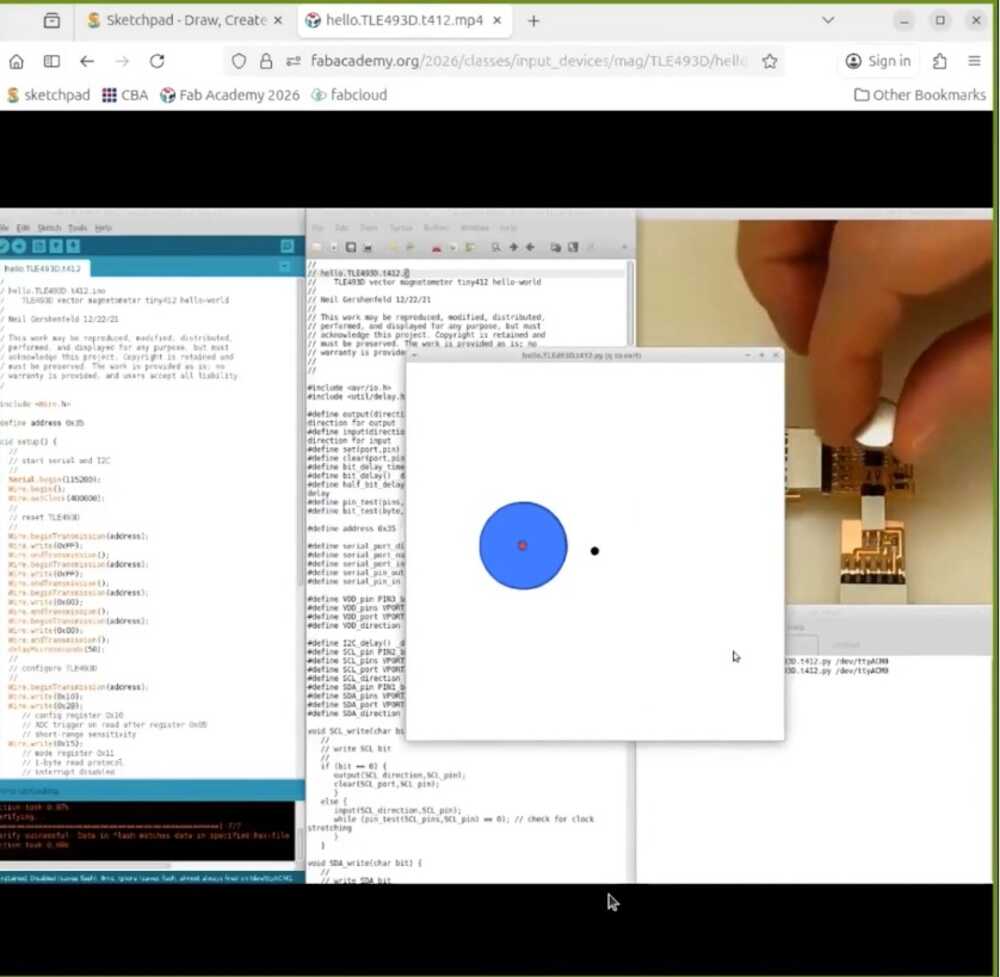Focus the fabacademy.org address field
This screenshot has height=977, width=1000.
tap(528, 61)
